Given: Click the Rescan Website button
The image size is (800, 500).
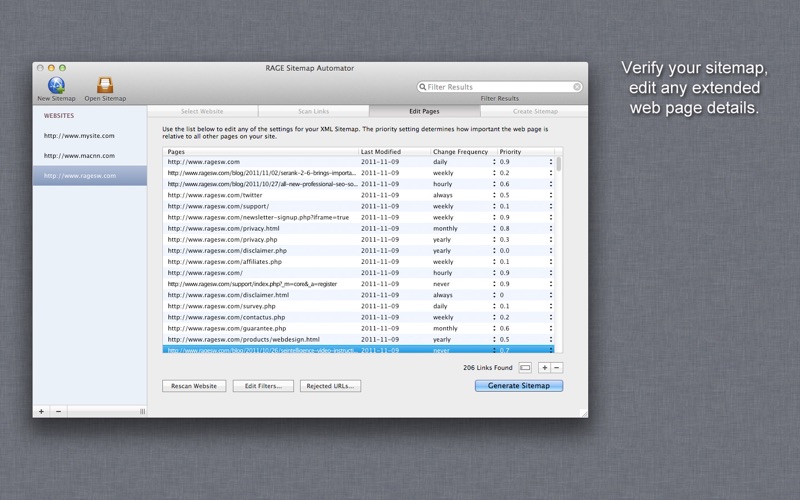Looking at the screenshot, I should coord(194,386).
